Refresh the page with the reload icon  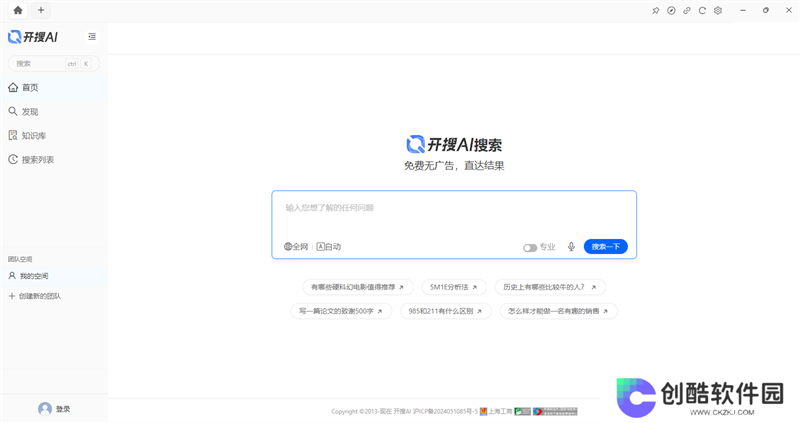click(702, 10)
